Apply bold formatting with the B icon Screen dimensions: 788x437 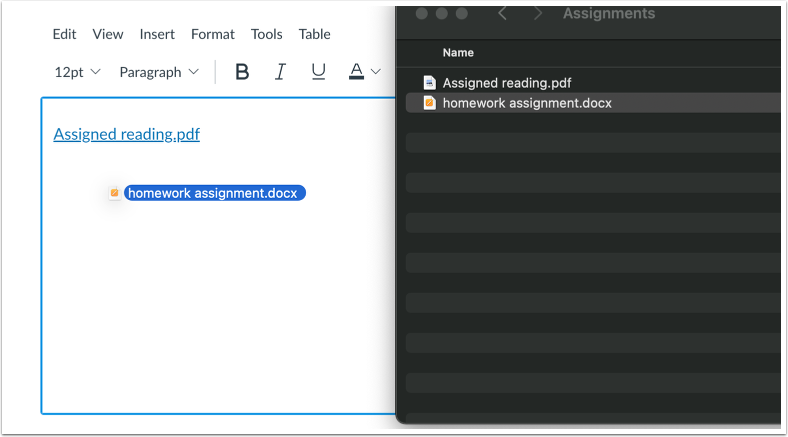242,72
